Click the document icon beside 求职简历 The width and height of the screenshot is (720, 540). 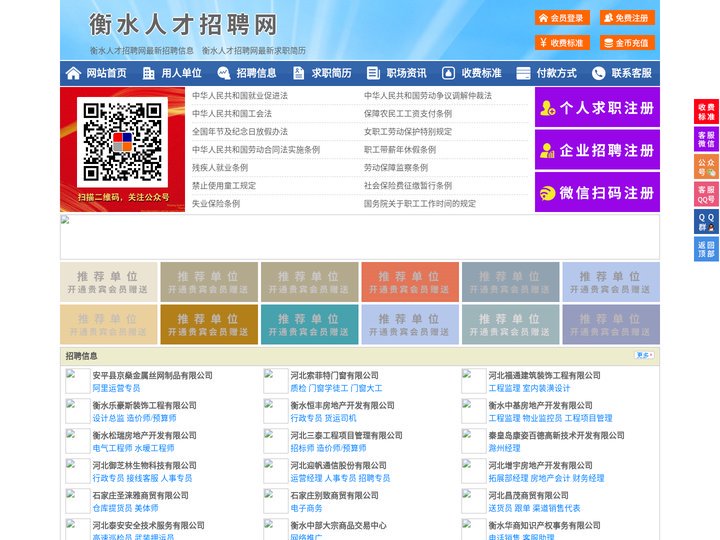coord(298,73)
